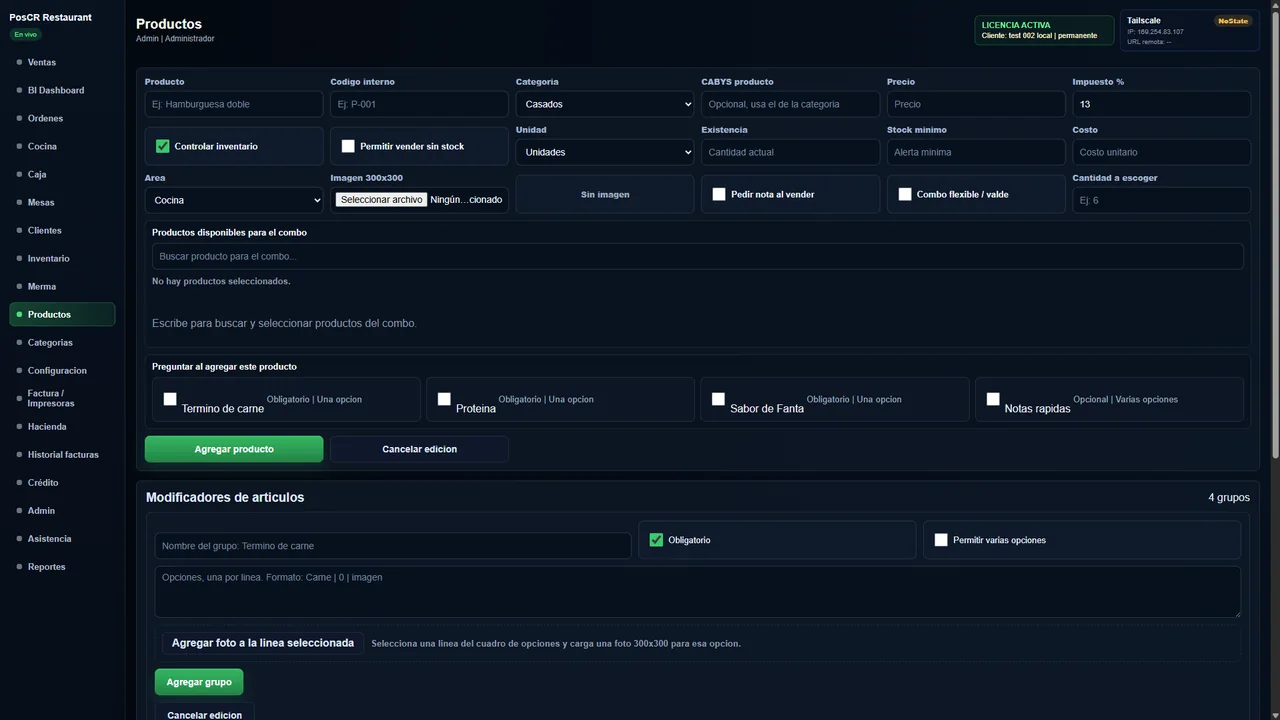Open the Caja section
The image size is (1280, 720).
[62, 174]
